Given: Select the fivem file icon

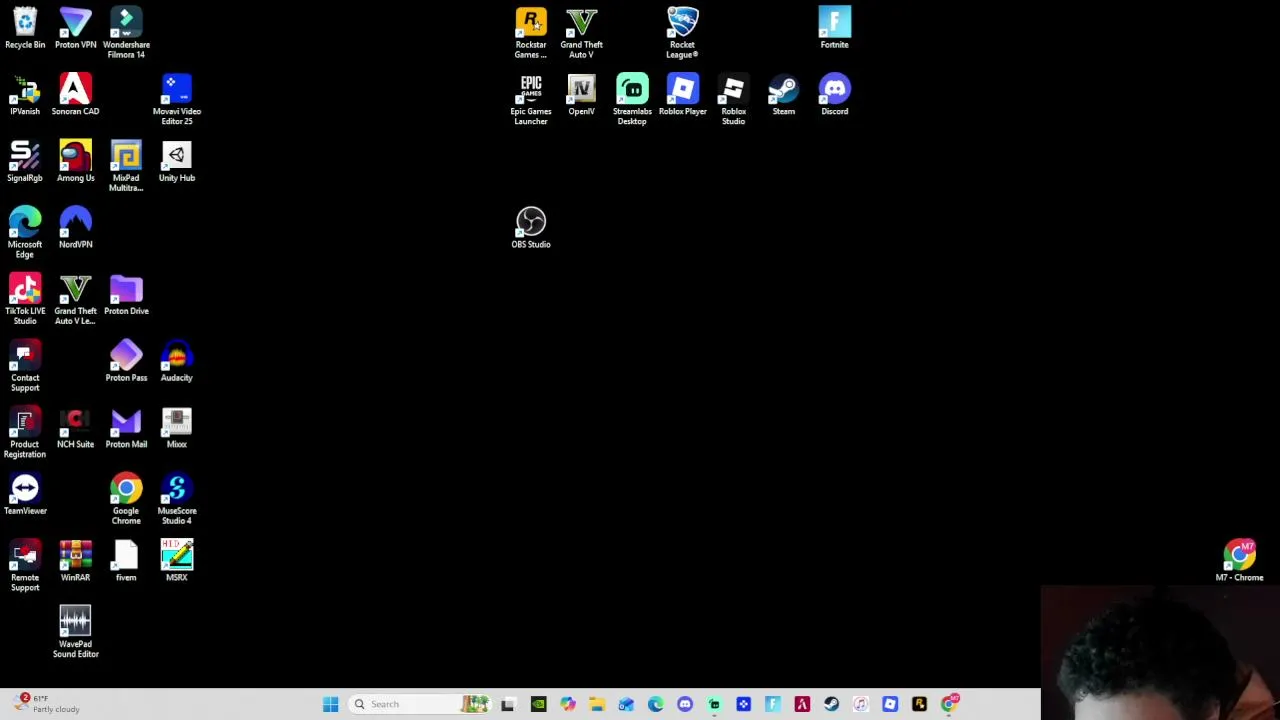Looking at the screenshot, I should tap(126, 562).
